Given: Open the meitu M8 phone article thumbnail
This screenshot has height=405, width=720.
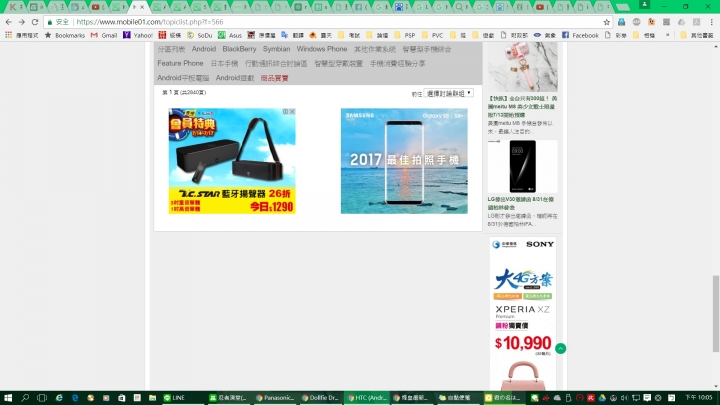Looking at the screenshot, I should tap(523, 67).
